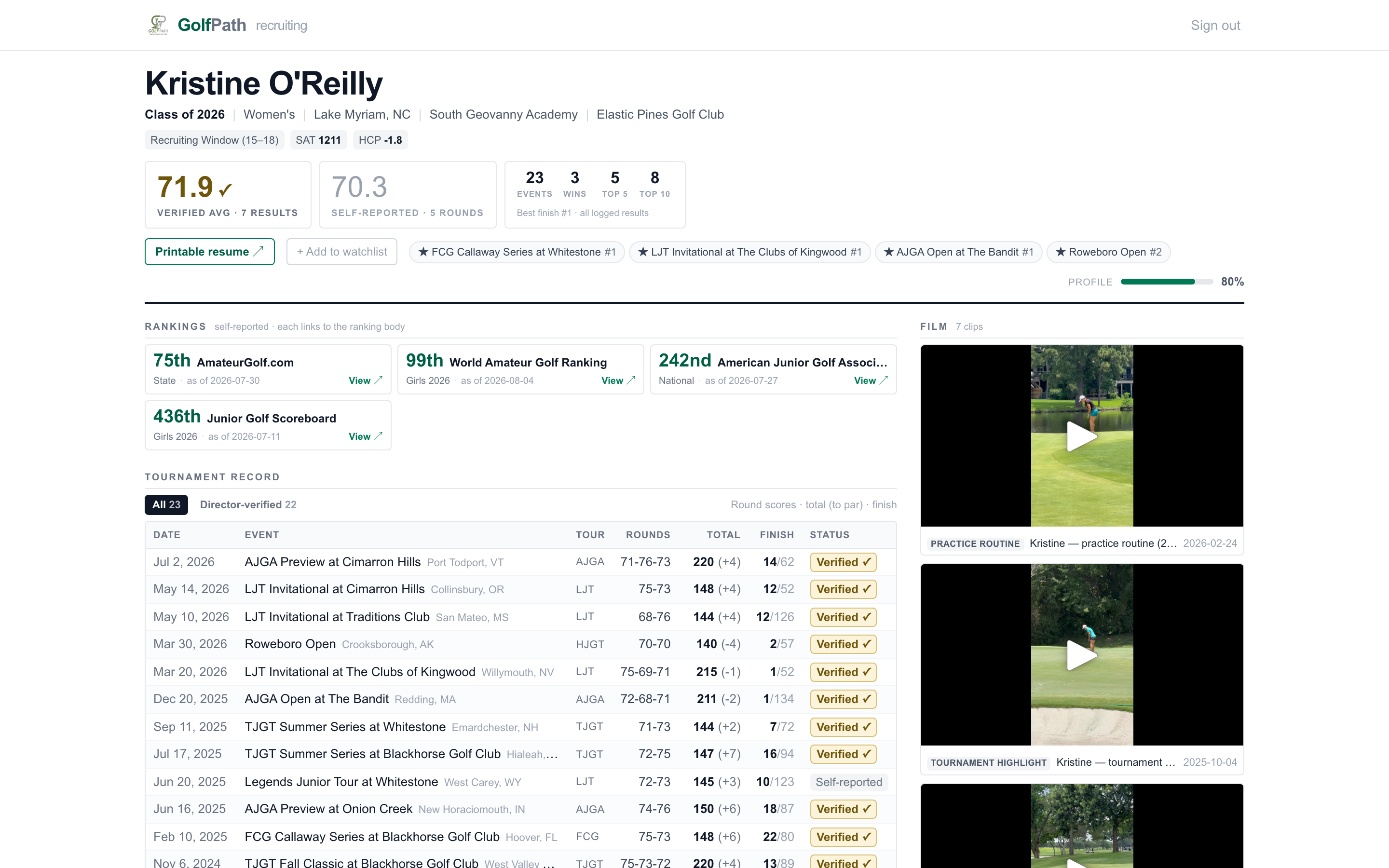
Task: View the World Amateur Golf Ranking
Action: tap(618, 380)
